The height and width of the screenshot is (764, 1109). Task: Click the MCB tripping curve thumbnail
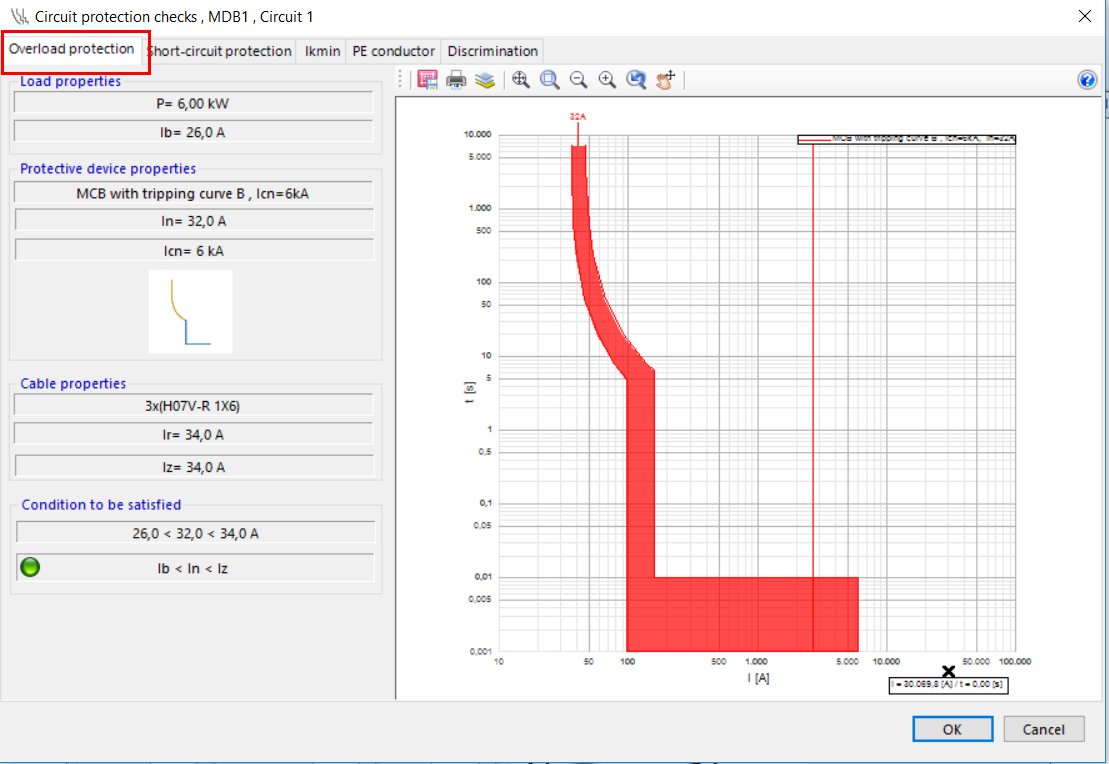coord(191,311)
